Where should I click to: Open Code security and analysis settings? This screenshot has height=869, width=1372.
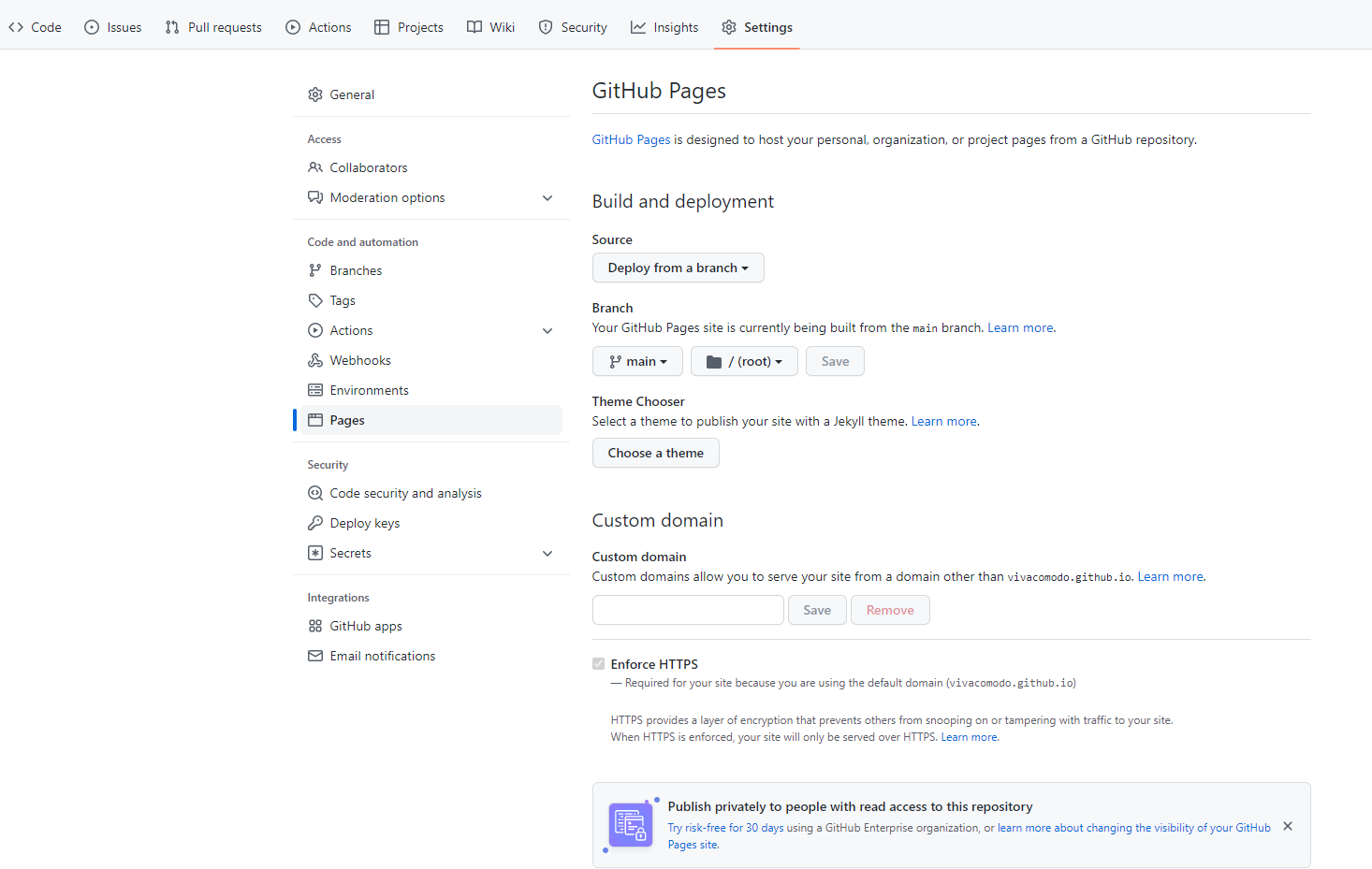pyautogui.click(x=431, y=493)
